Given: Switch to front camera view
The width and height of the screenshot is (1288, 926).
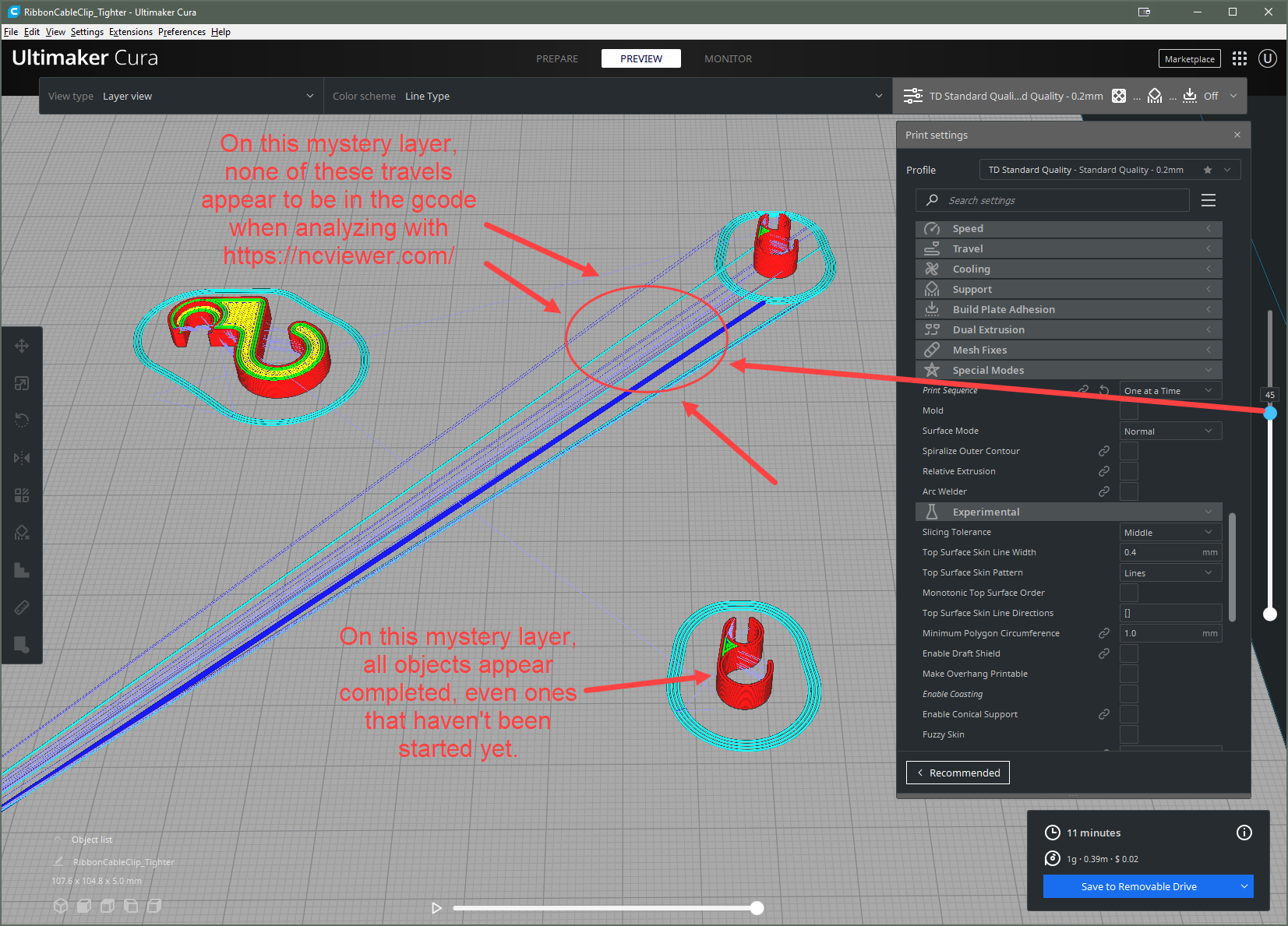Looking at the screenshot, I should pyautogui.click(x=84, y=906).
